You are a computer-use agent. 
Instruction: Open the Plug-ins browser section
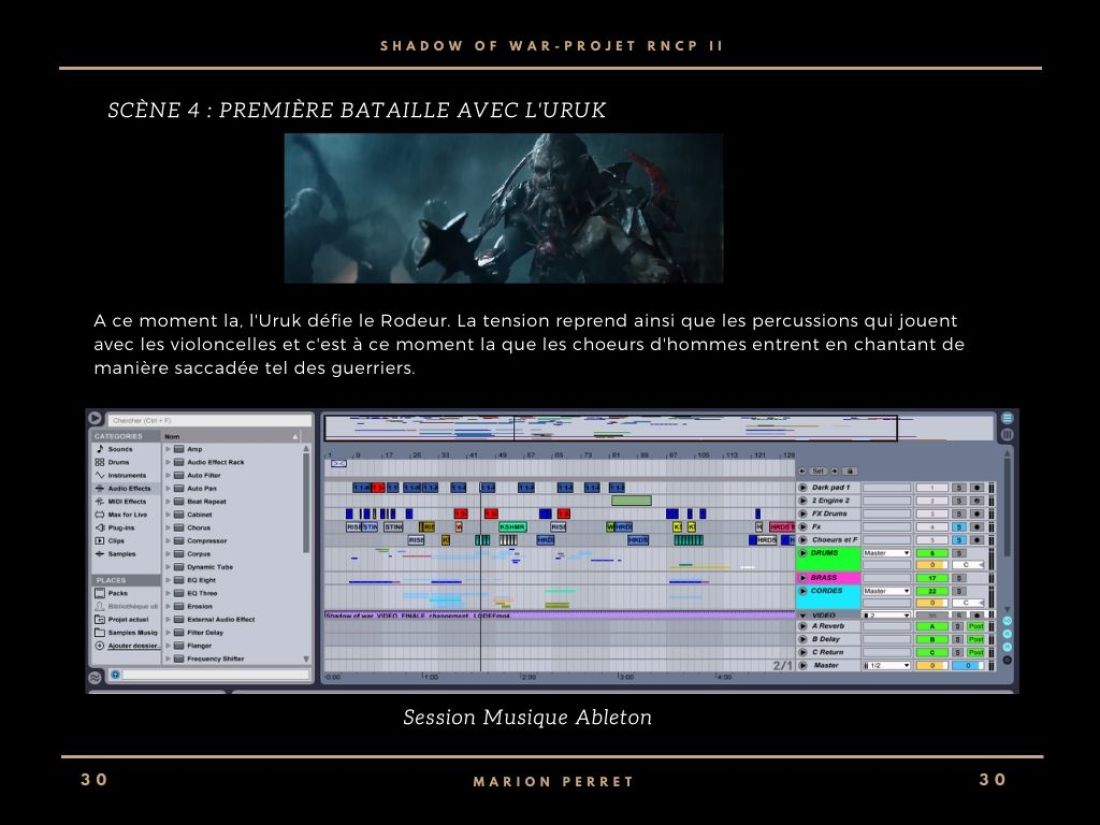[x=122, y=528]
